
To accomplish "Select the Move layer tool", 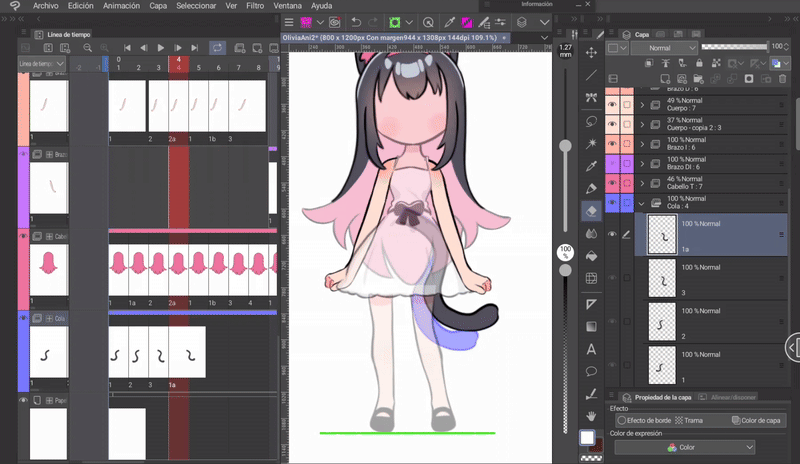I will coord(591,52).
